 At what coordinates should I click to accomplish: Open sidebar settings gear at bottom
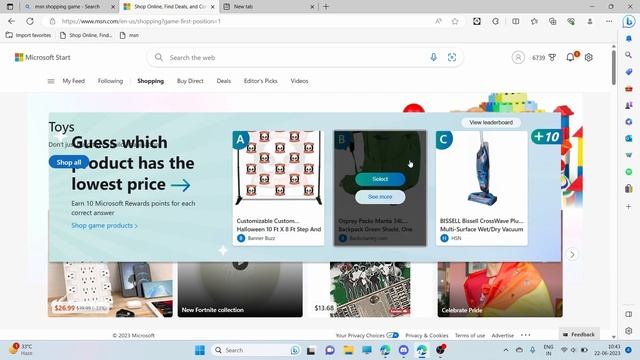[x=629, y=331]
